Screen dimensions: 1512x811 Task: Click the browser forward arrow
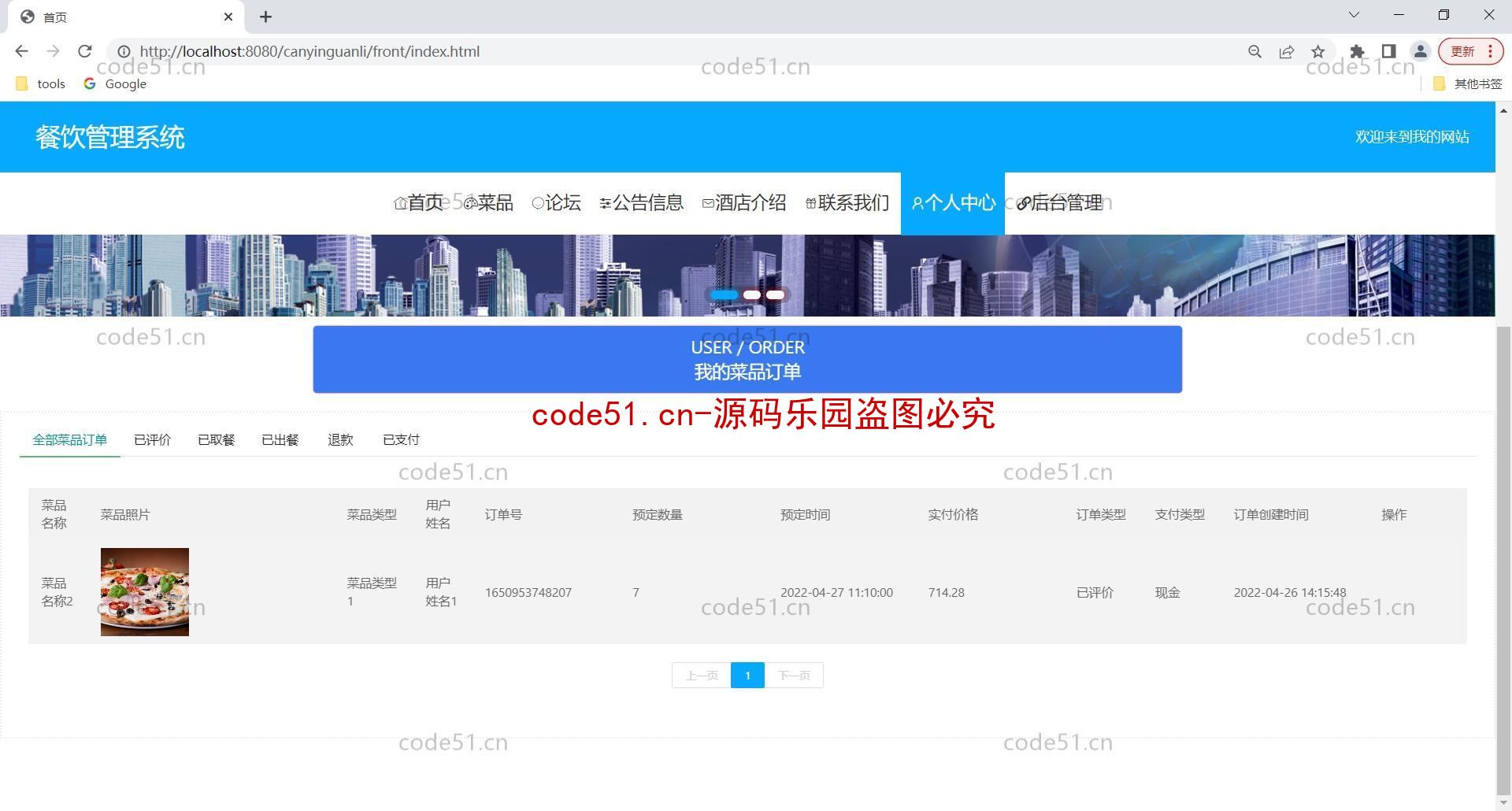53,51
